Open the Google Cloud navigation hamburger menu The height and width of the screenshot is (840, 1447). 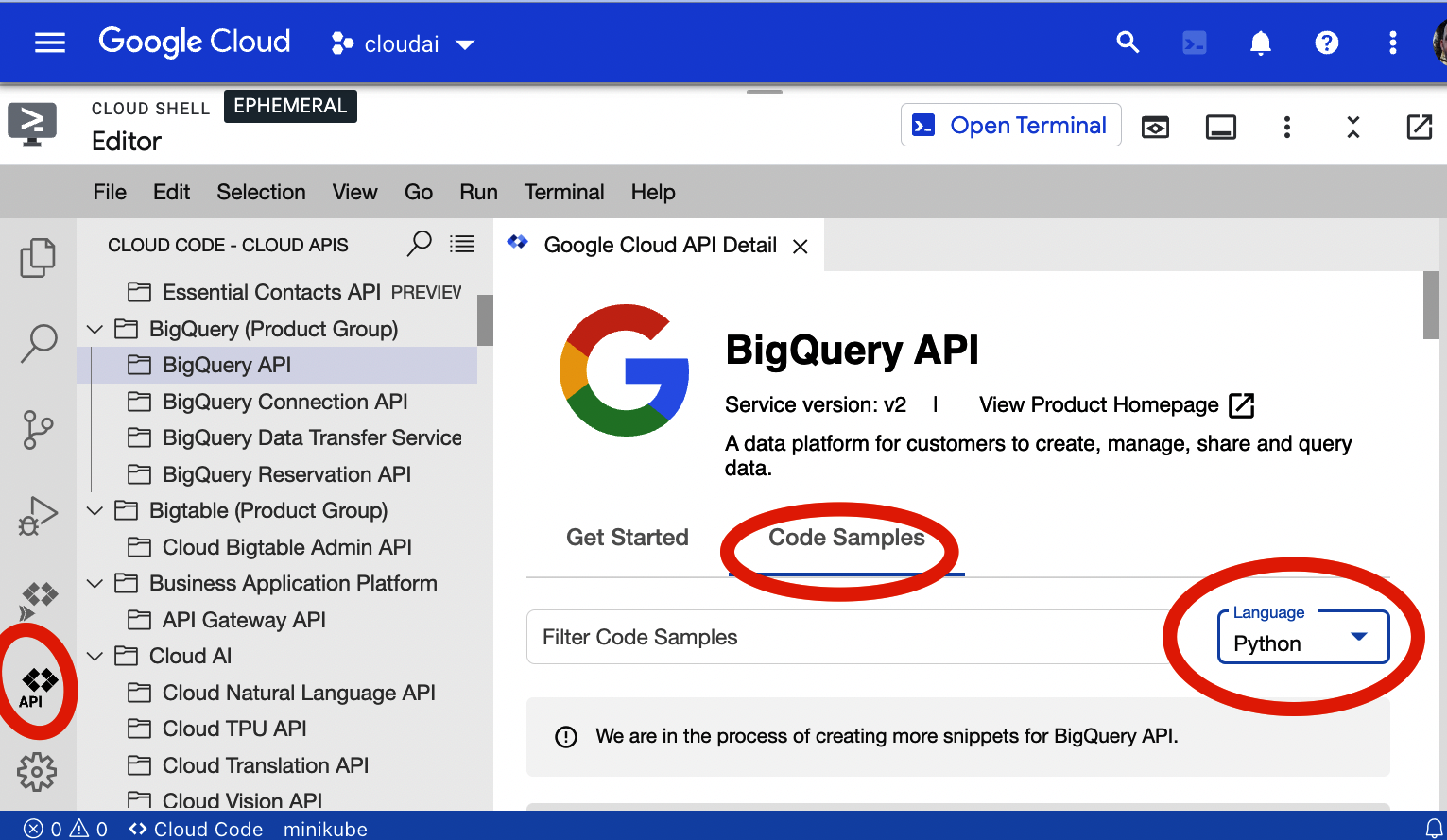coord(50,43)
